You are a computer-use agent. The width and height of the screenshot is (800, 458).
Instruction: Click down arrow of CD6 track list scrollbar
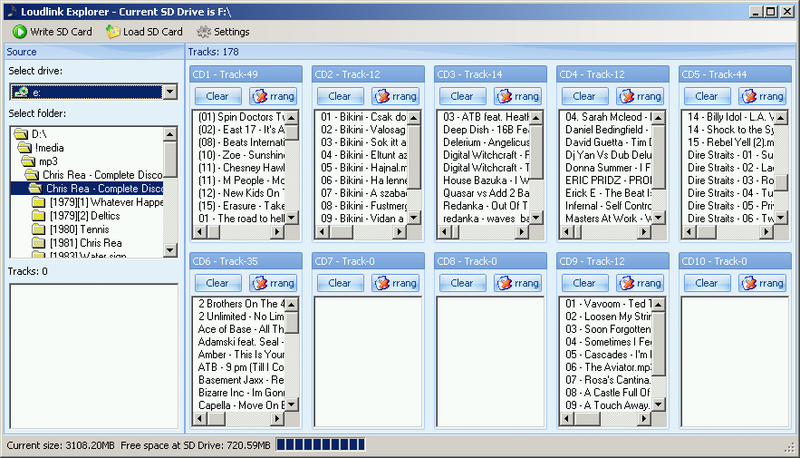pos(292,404)
